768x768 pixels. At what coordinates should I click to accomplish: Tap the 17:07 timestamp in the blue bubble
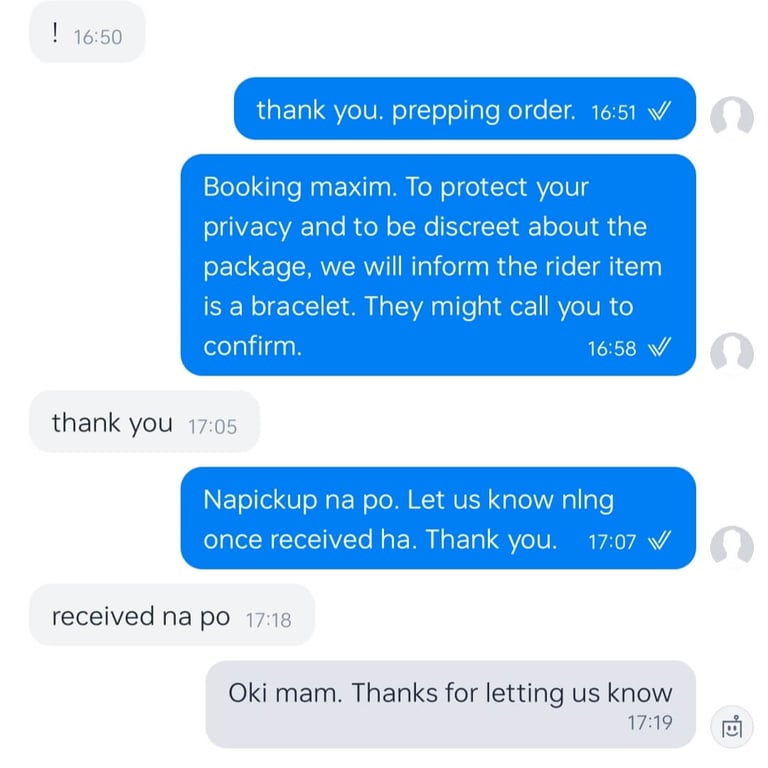(x=612, y=542)
